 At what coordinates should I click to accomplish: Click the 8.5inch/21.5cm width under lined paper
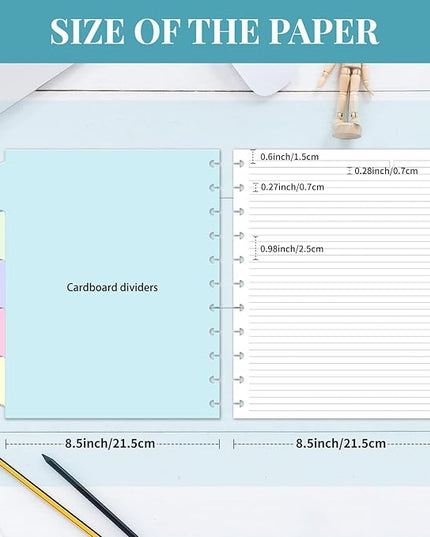coord(341,444)
